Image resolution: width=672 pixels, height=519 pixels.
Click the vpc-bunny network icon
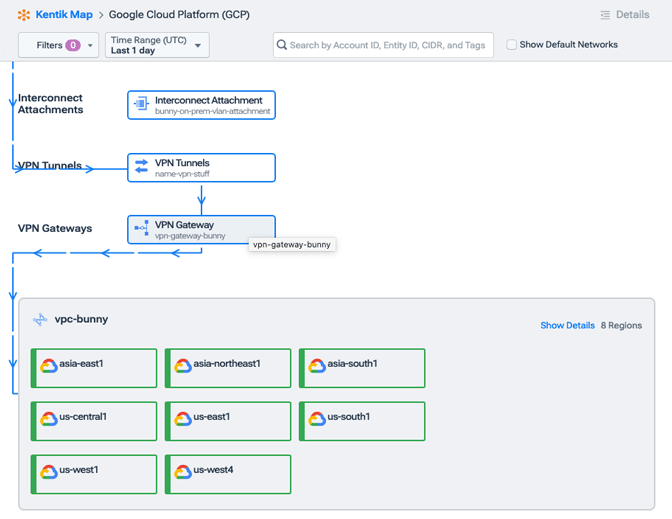pyautogui.click(x=40, y=320)
